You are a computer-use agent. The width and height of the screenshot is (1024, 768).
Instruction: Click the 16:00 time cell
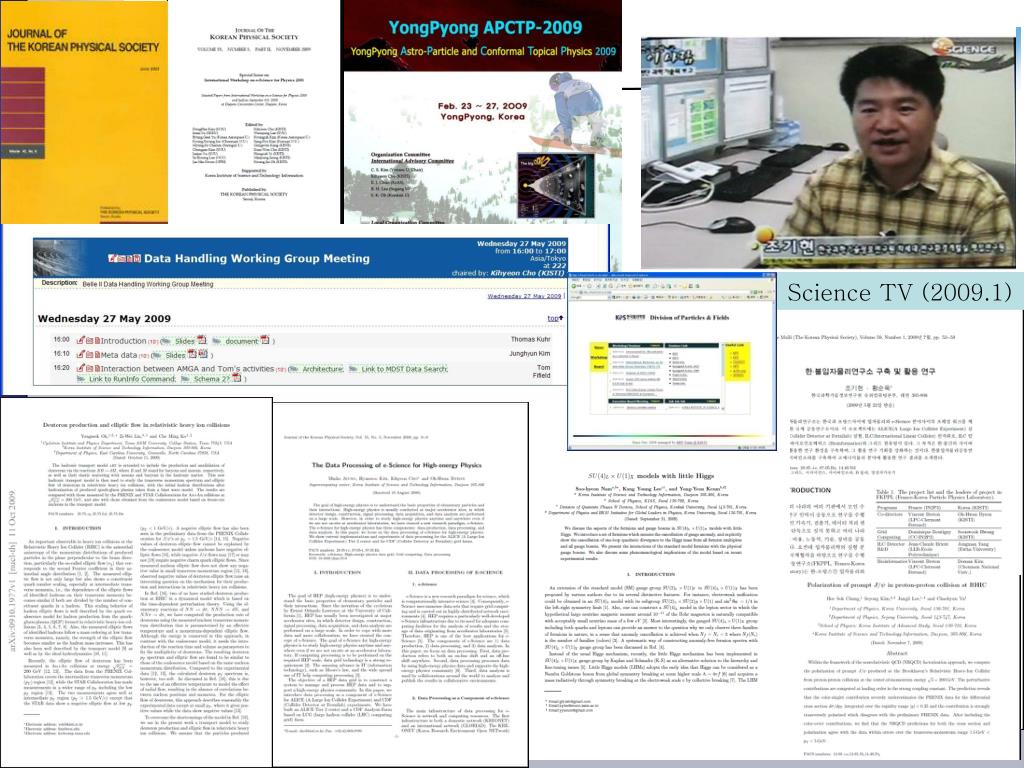(61, 340)
